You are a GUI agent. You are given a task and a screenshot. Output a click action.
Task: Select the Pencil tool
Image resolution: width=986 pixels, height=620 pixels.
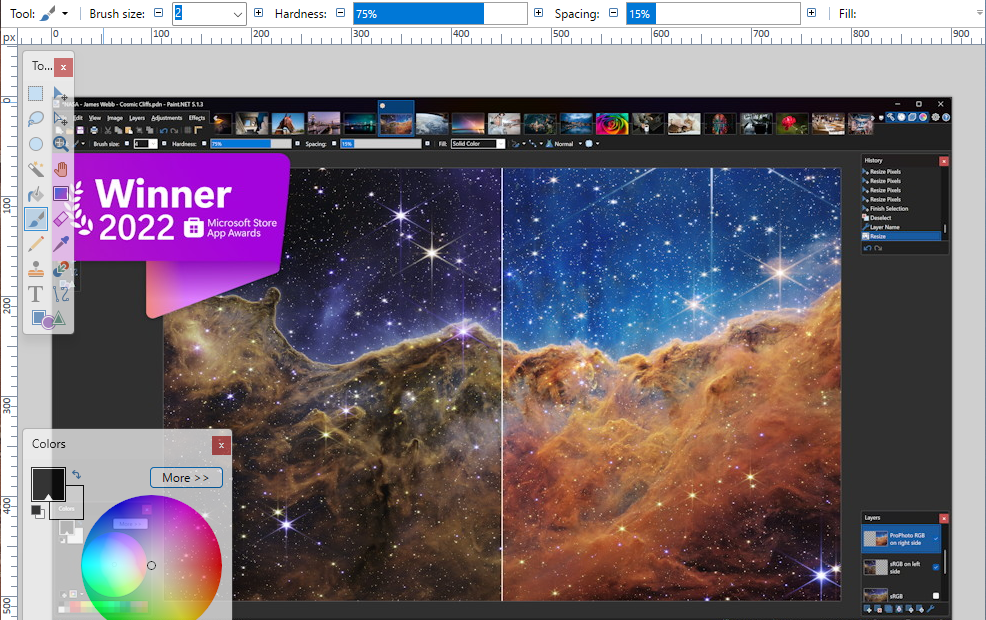36,244
